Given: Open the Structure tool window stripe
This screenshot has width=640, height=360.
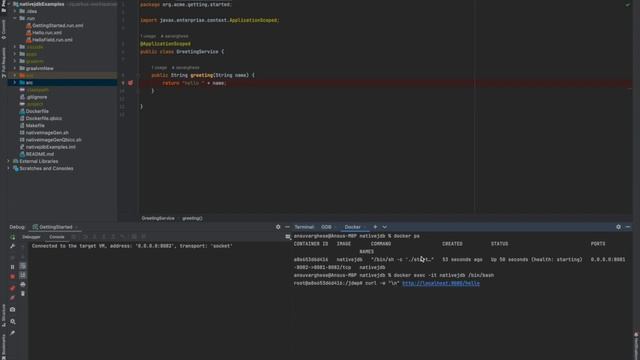Looking at the screenshot, I should coord(3,315).
